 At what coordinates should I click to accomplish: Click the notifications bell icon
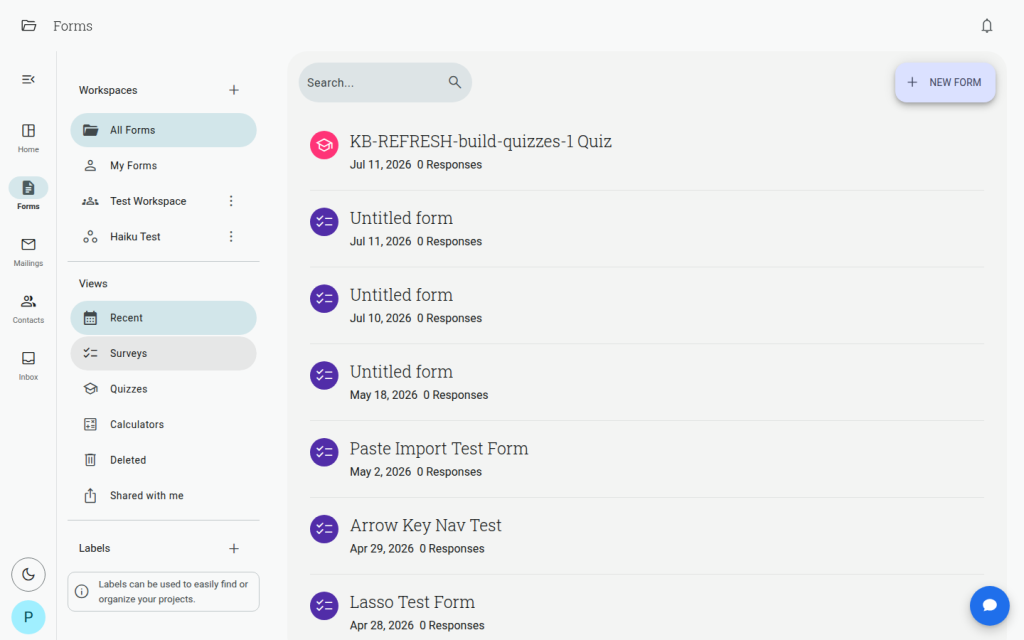pyautogui.click(x=987, y=25)
